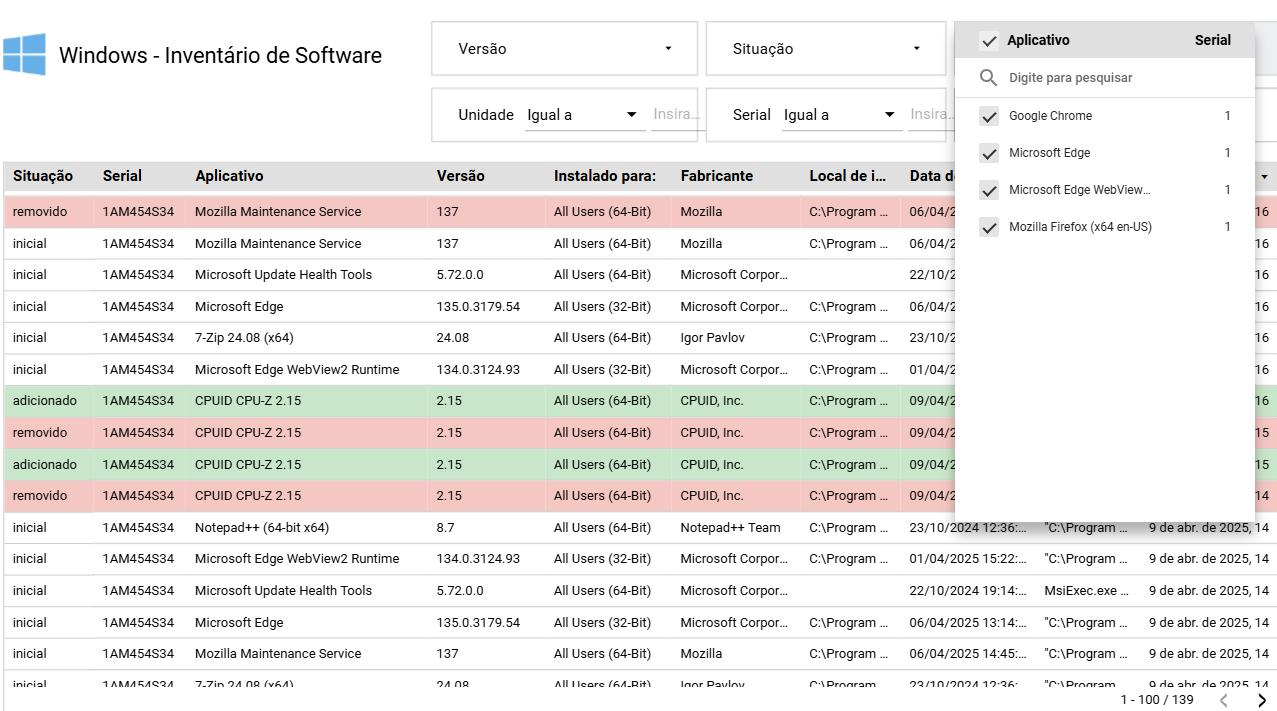This screenshot has width=1277, height=711.
Task: Sort table by Situação column header
Action: 43,176
